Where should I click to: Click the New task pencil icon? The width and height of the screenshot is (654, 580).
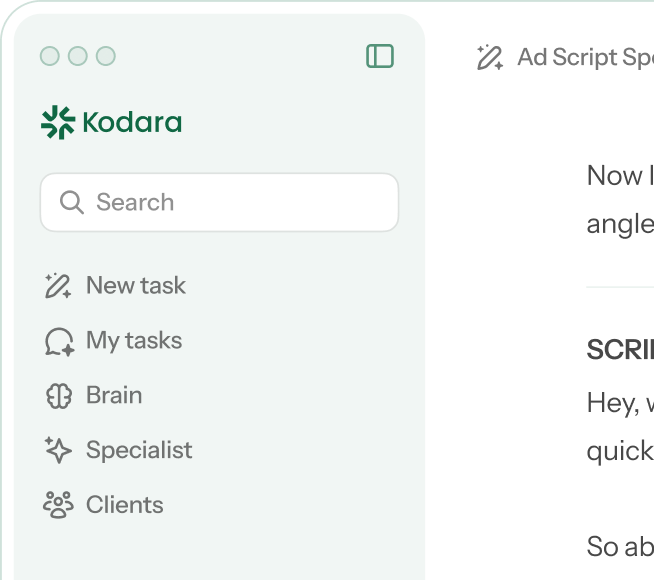point(58,286)
